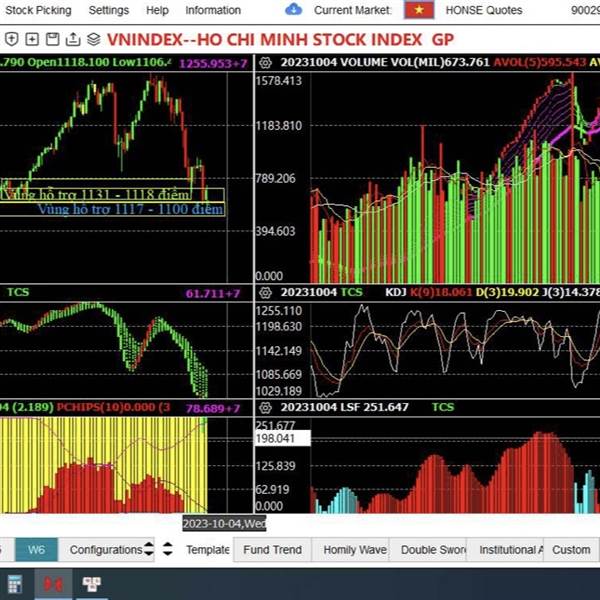Click the Vùng hỗ trợ 1131 - 1118 điểm annotation
Screen dimensions: 600x600
click(x=96, y=195)
